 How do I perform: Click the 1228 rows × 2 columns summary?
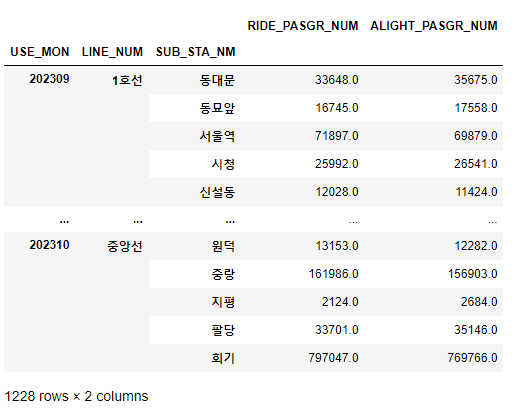click(x=76, y=396)
